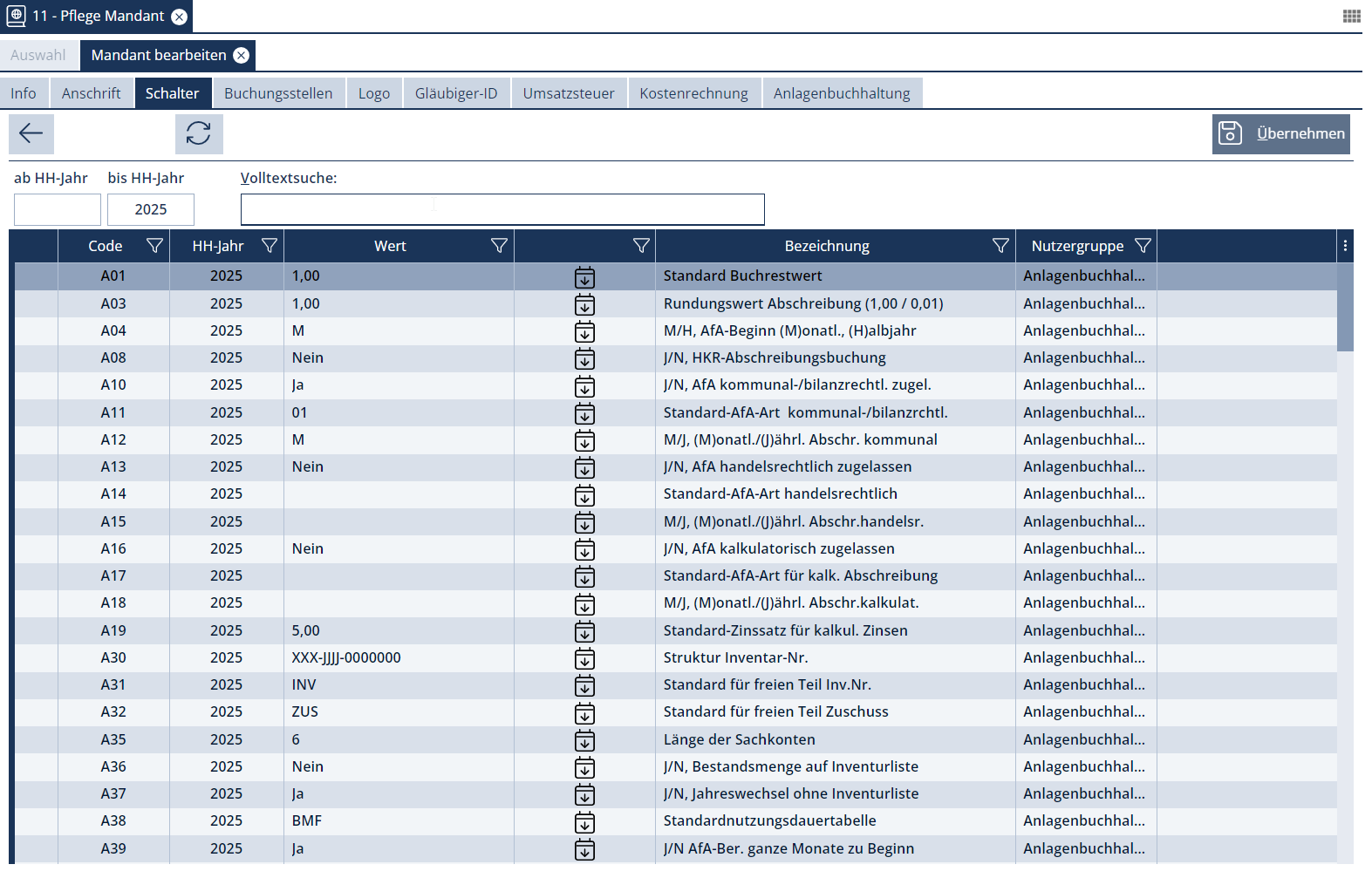Switch to the Umsatzsteuer tab
Viewport: 1372px width, 878px height.
click(568, 93)
